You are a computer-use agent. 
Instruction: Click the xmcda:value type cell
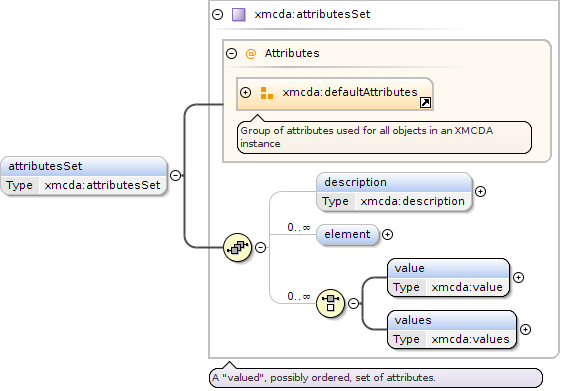pyautogui.click(x=467, y=287)
